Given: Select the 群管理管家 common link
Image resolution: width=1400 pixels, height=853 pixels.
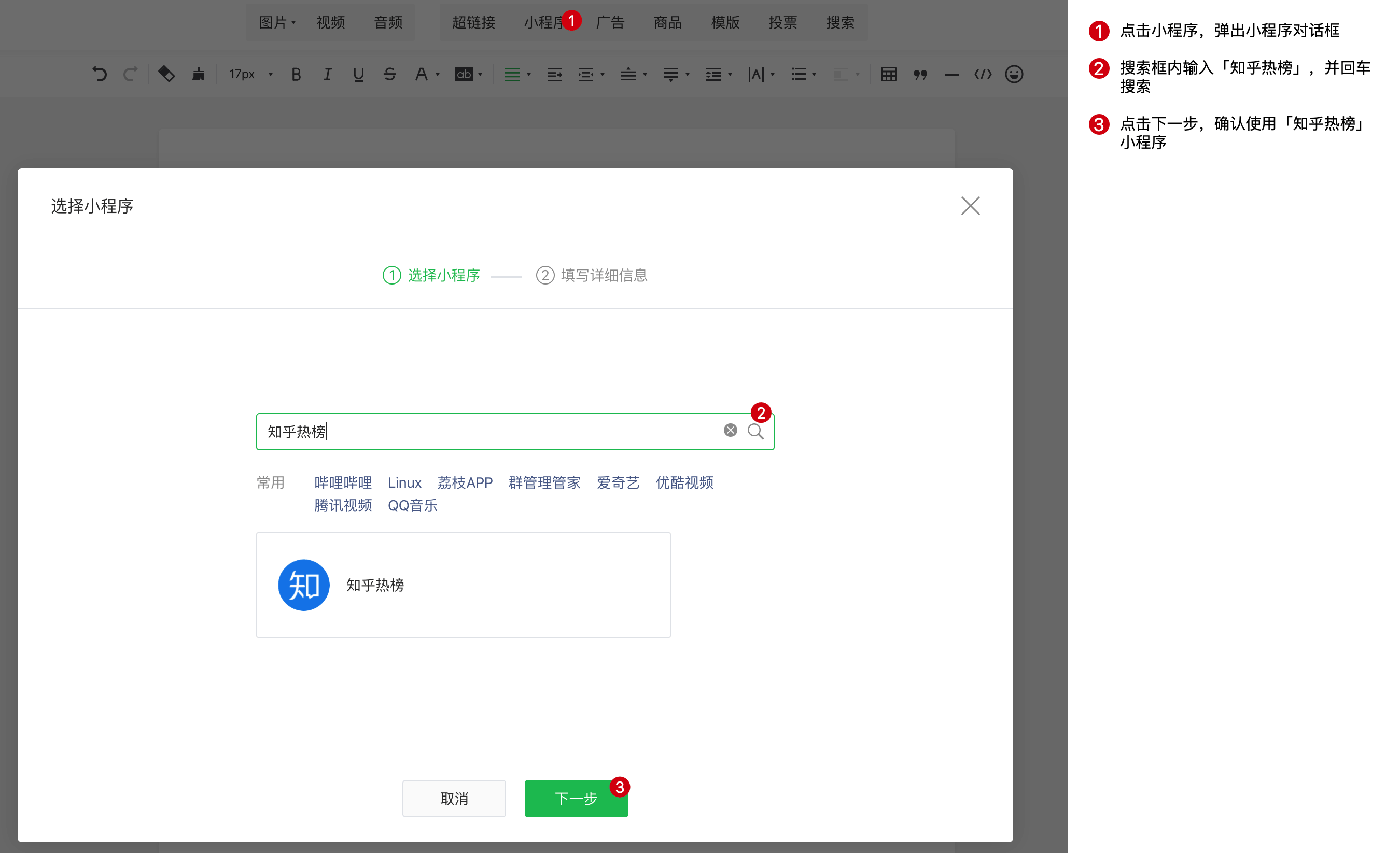Looking at the screenshot, I should 544,482.
